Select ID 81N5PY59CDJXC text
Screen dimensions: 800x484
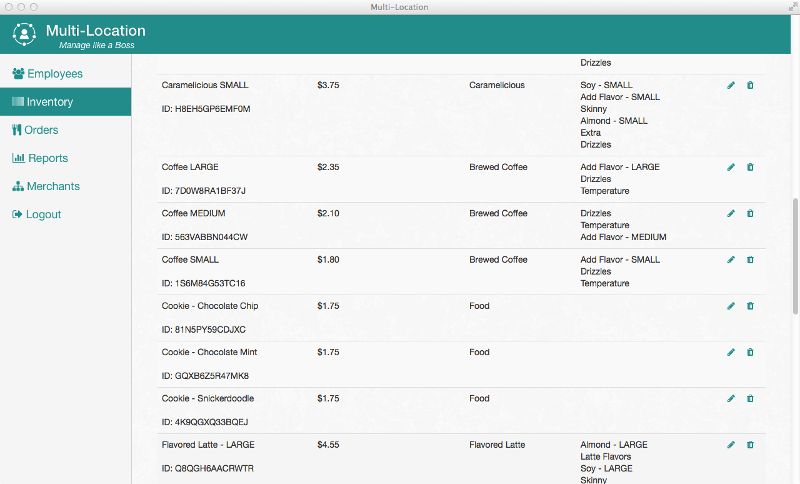[204, 329]
